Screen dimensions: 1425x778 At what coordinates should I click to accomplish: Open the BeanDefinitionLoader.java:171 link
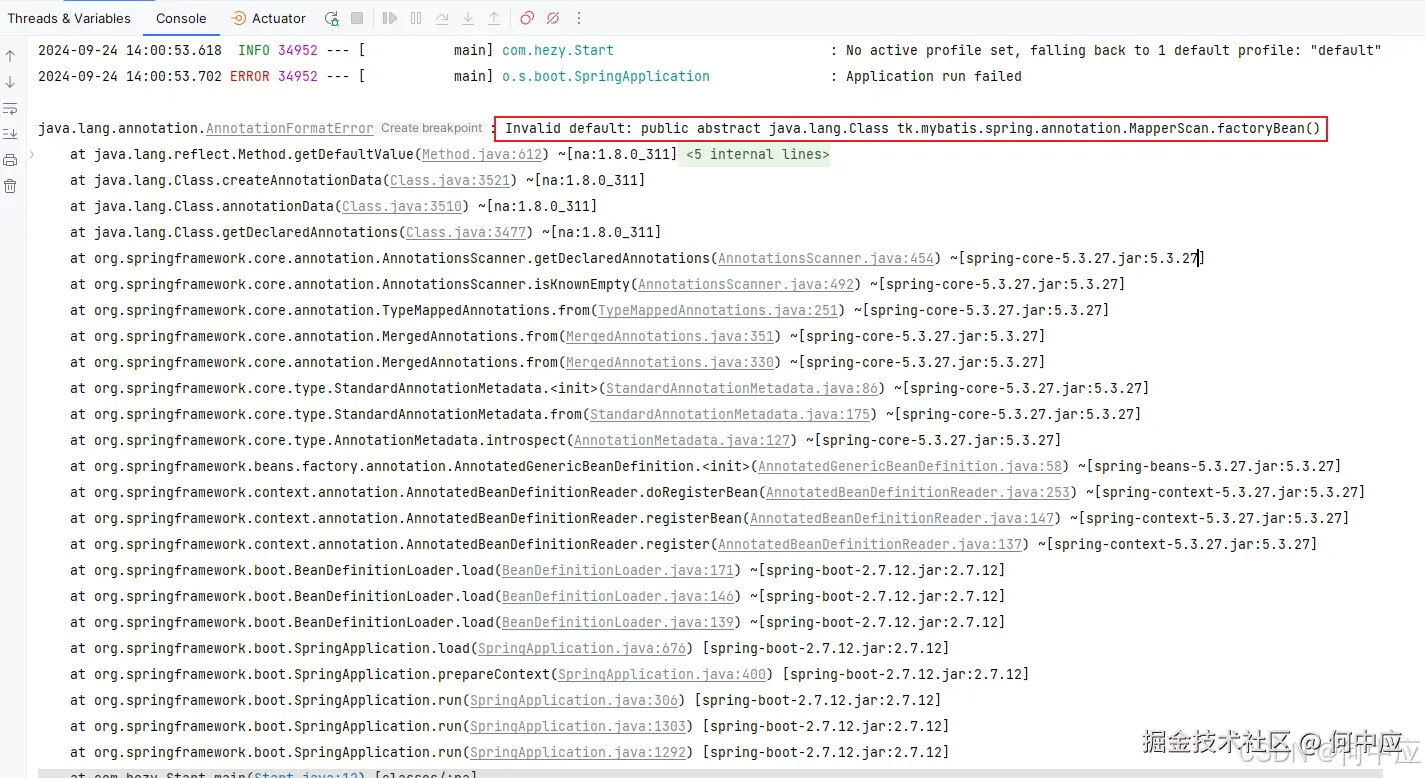(618, 570)
